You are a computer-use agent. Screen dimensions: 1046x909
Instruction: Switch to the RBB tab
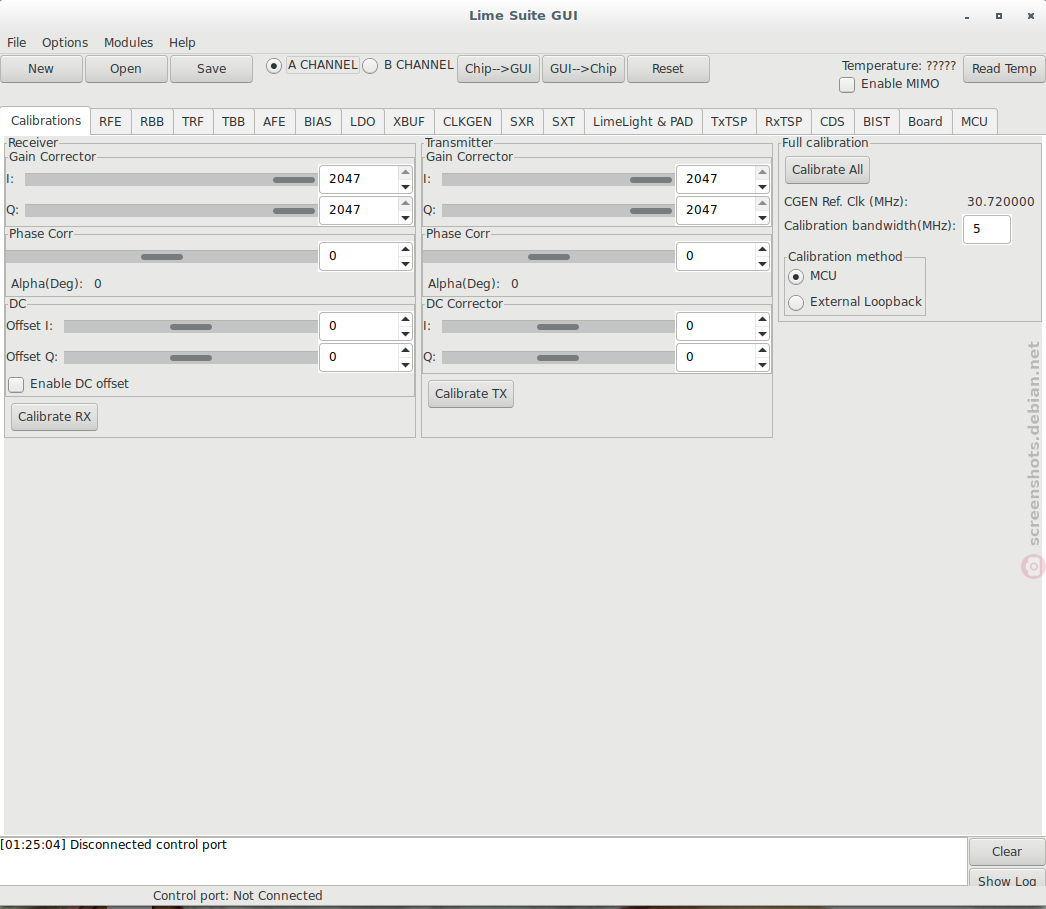tap(152, 121)
